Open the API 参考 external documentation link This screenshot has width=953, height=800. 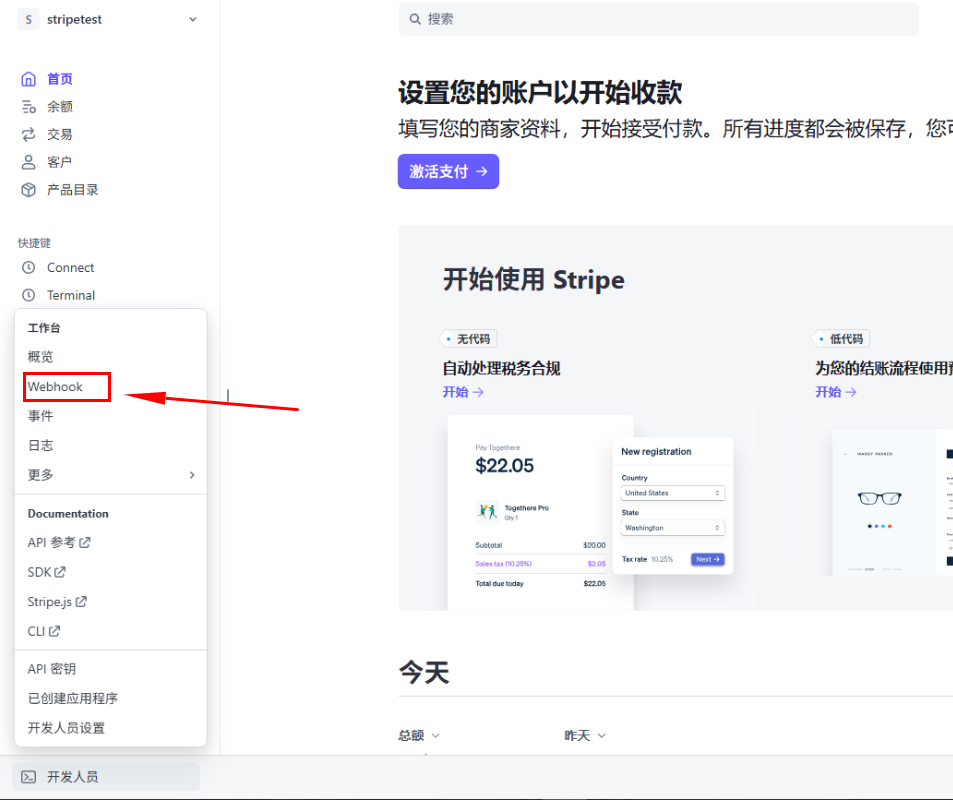(59, 543)
